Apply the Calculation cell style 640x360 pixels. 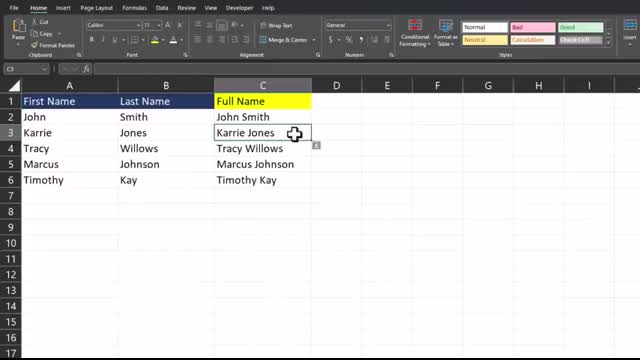[533, 40]
